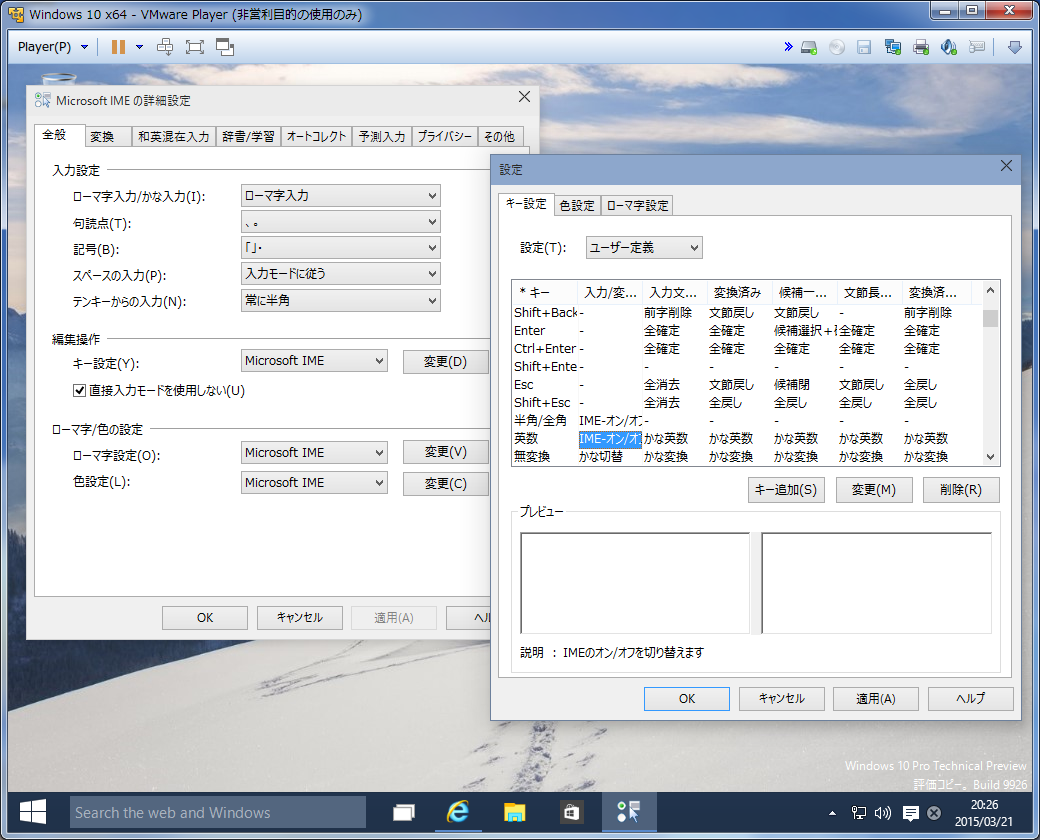Show hidden tray icons arrow
1040x840 pixels.
(x=832, y=813)
